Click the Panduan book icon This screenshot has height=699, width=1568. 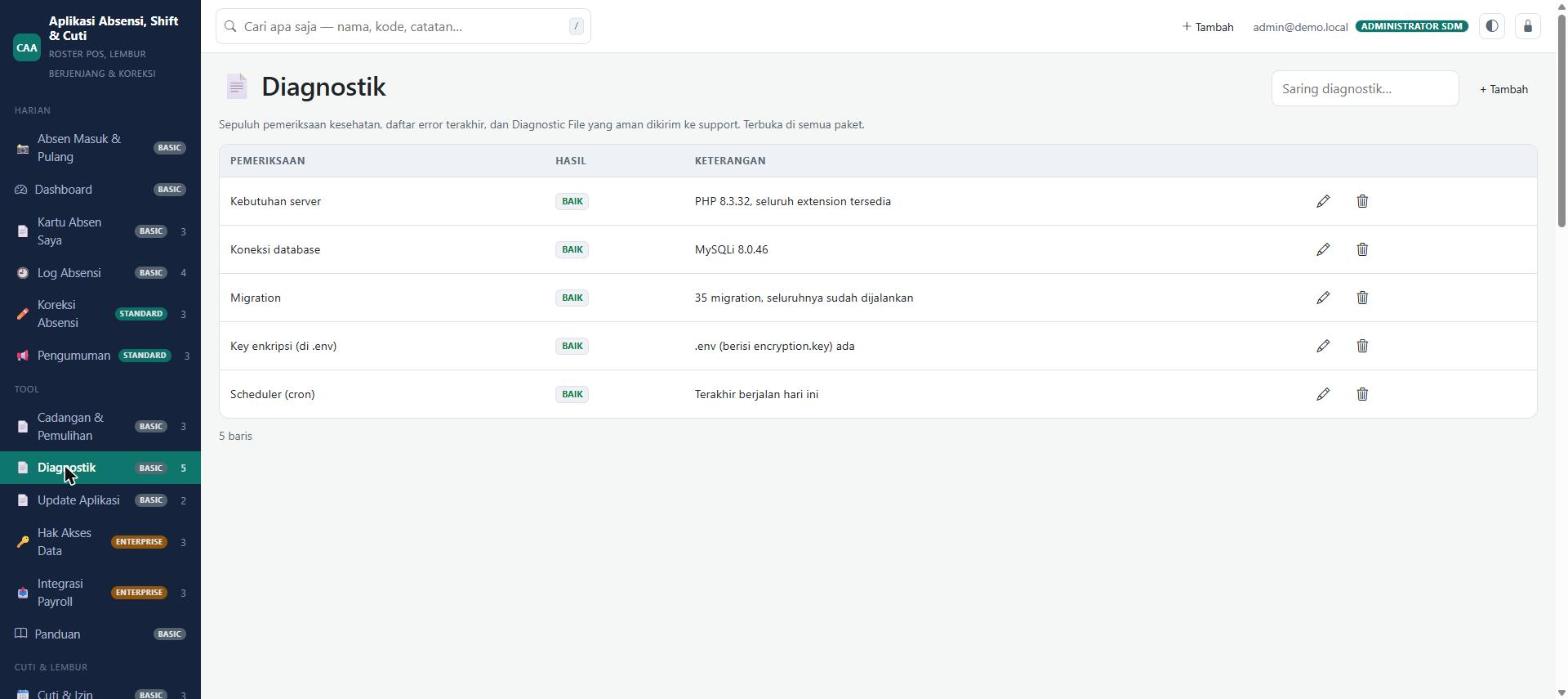[21, 634]
